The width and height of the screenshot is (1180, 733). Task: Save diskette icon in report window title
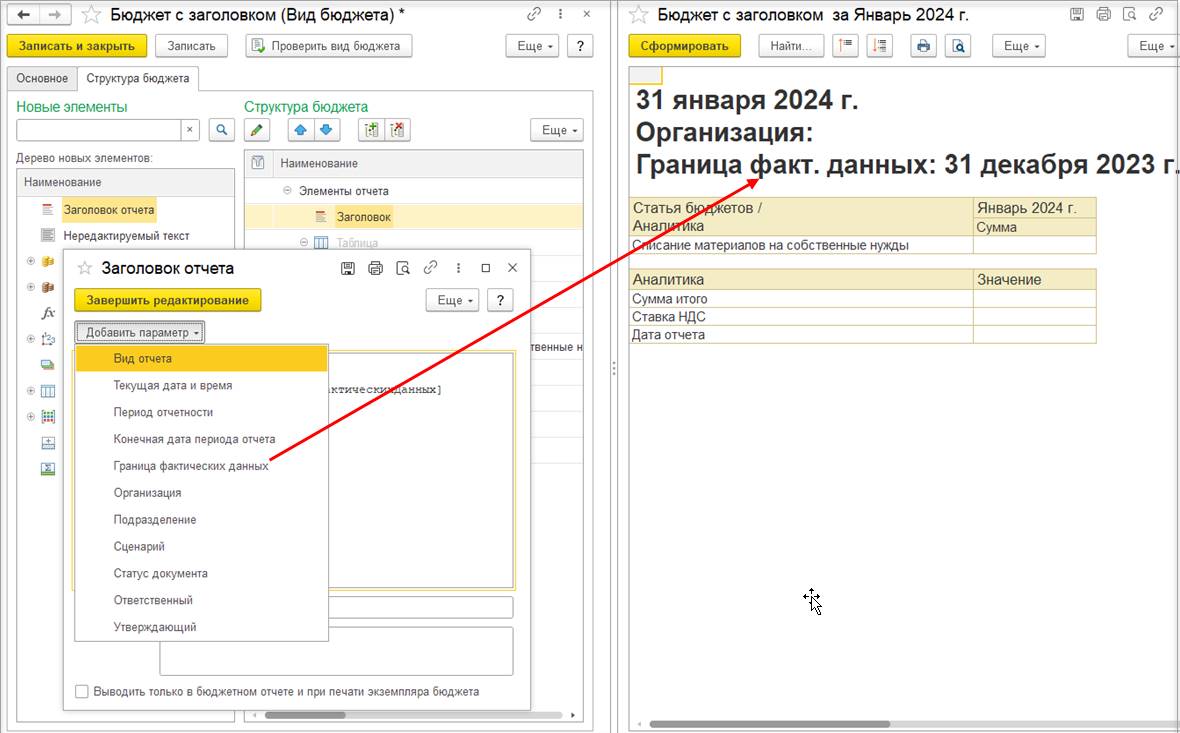click(1077, 14)
